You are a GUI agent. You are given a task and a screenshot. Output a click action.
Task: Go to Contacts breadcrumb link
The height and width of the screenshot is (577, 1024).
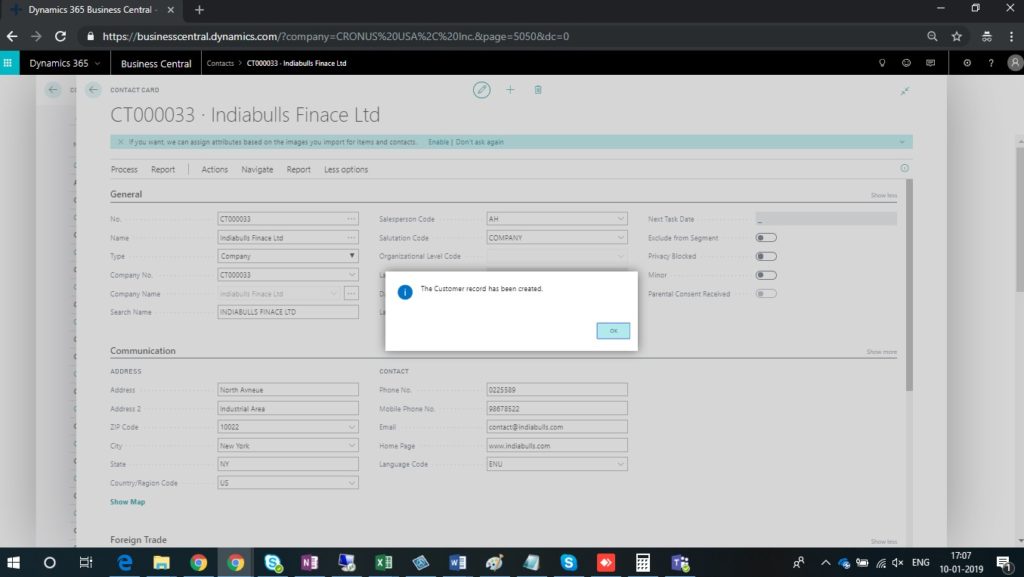tap(220, 63)
